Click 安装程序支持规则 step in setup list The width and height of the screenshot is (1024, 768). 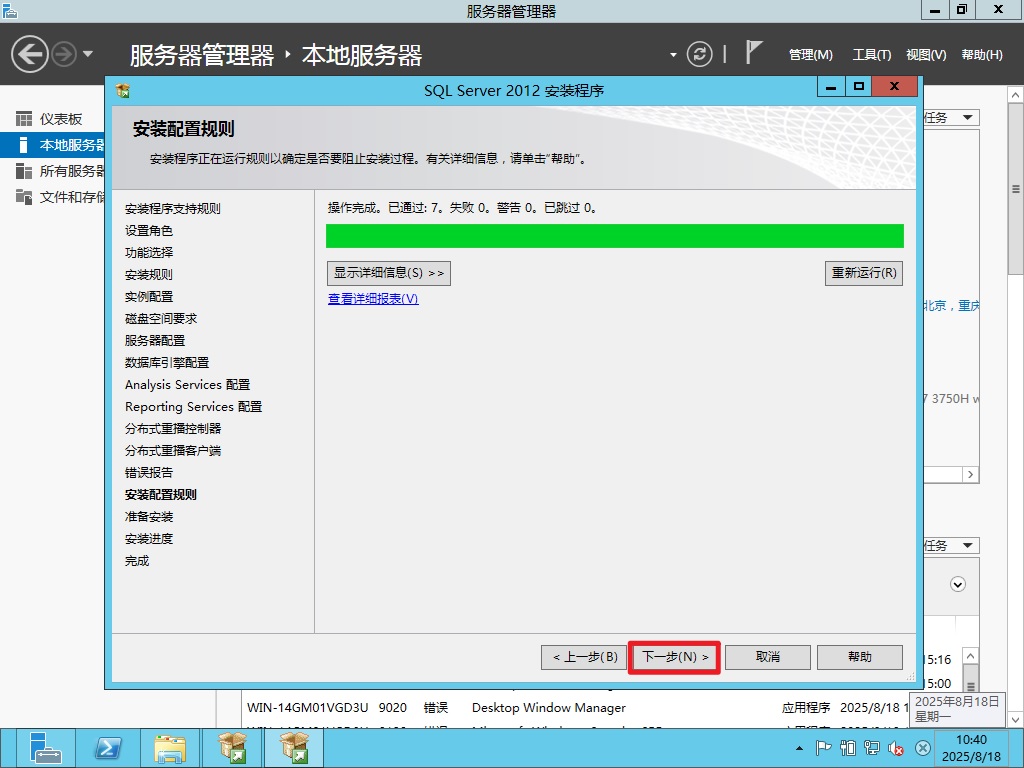(x=172, y=208)
